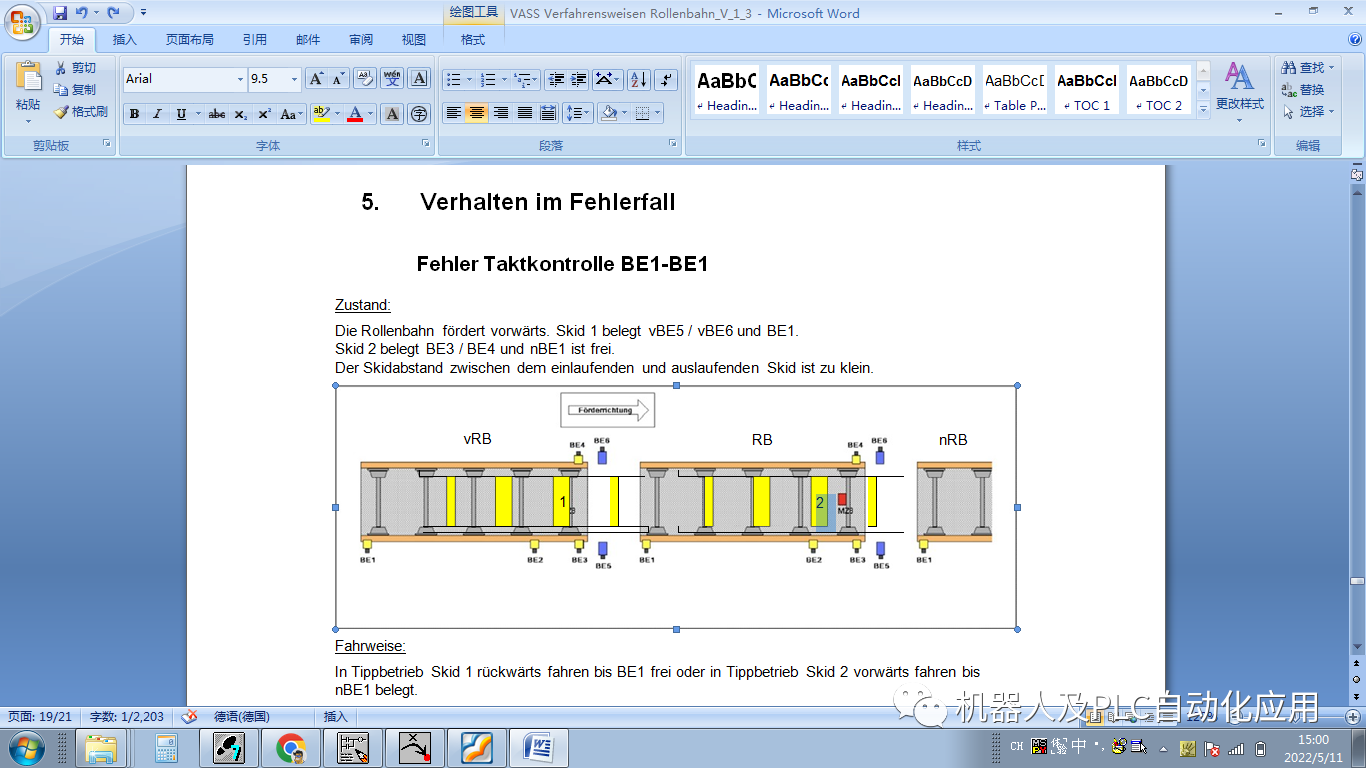1366x768 pixels.
Task: Apply the TOC 1 style
Action: (1087, 90)
